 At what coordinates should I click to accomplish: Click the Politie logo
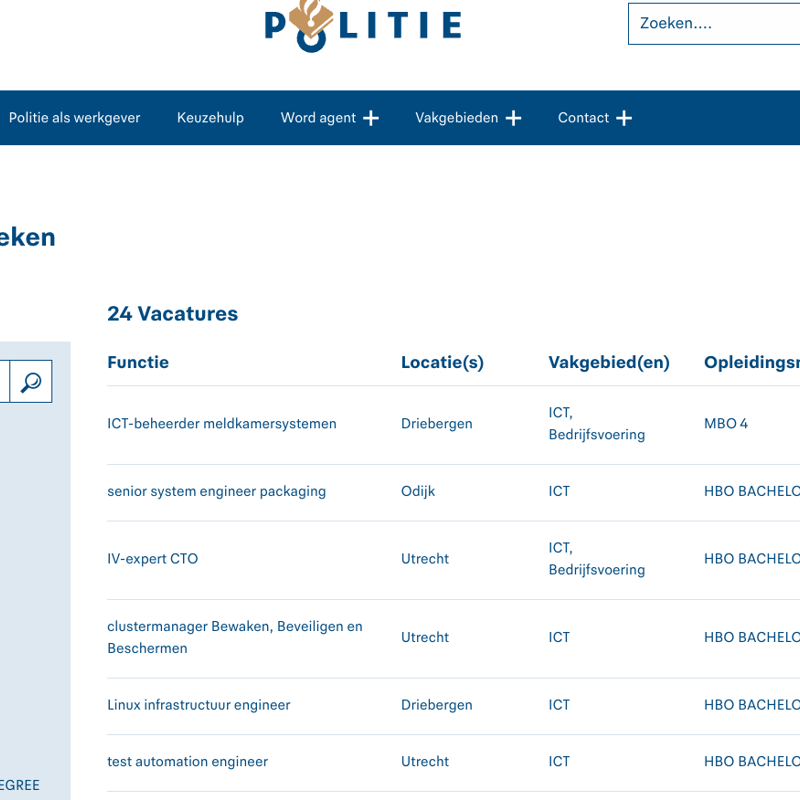[363, 24]
